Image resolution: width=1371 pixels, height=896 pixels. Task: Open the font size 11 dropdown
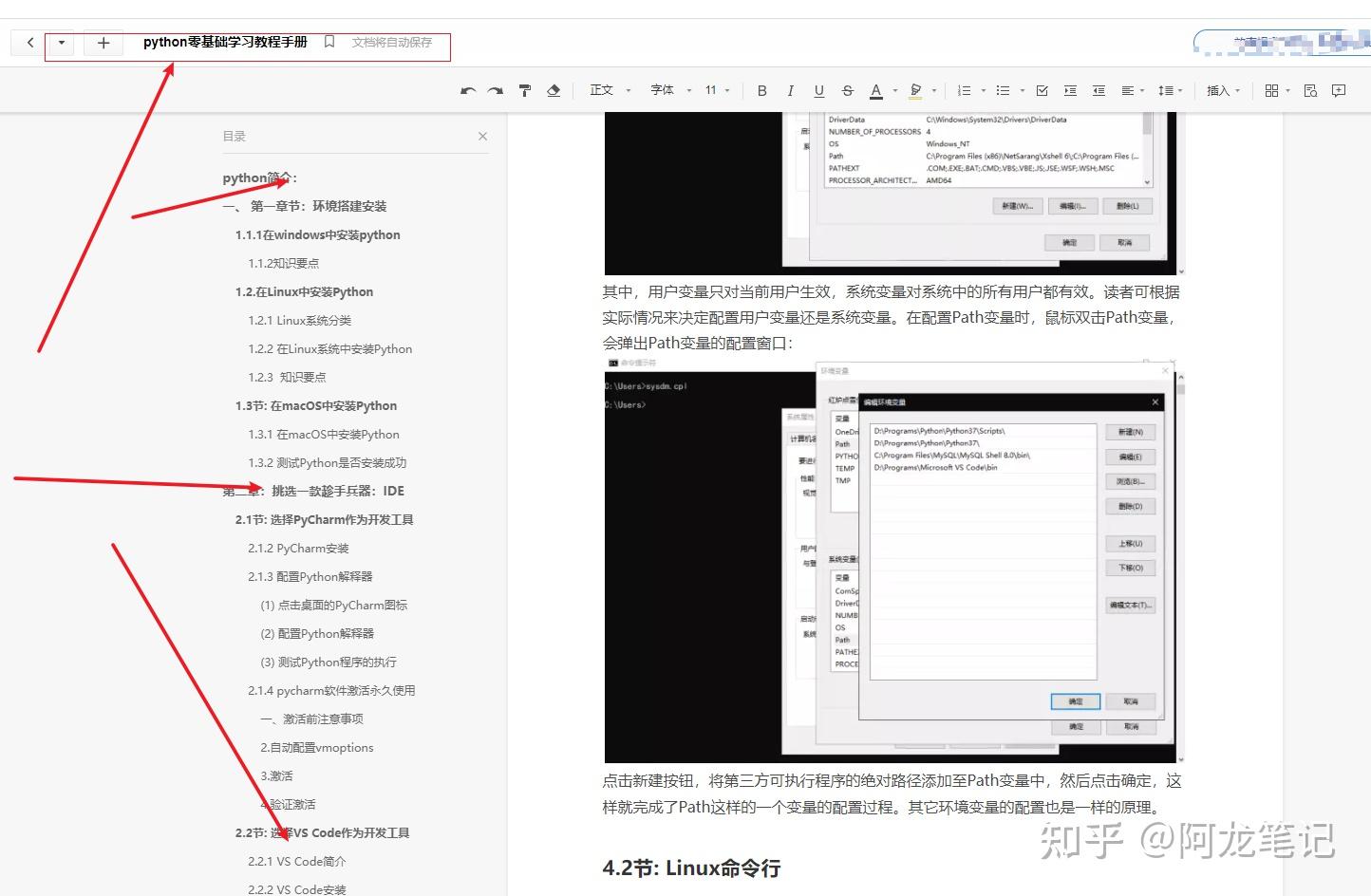(718, 90)
